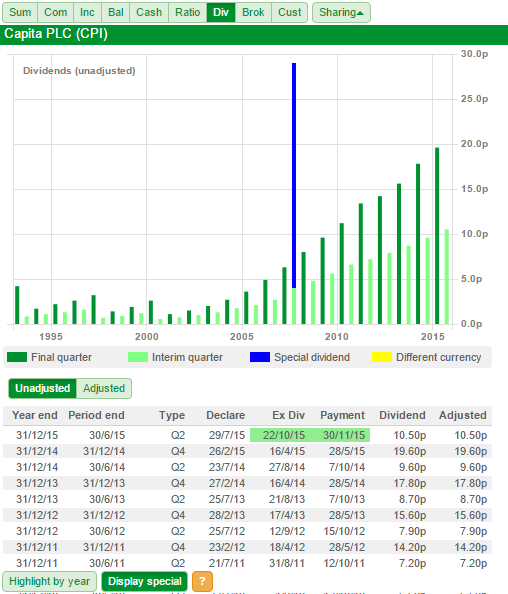The width and height of the screenshot is (508, 594).
Task: Click the Capita PLC (CPI) title
Action: pos(56,34)
